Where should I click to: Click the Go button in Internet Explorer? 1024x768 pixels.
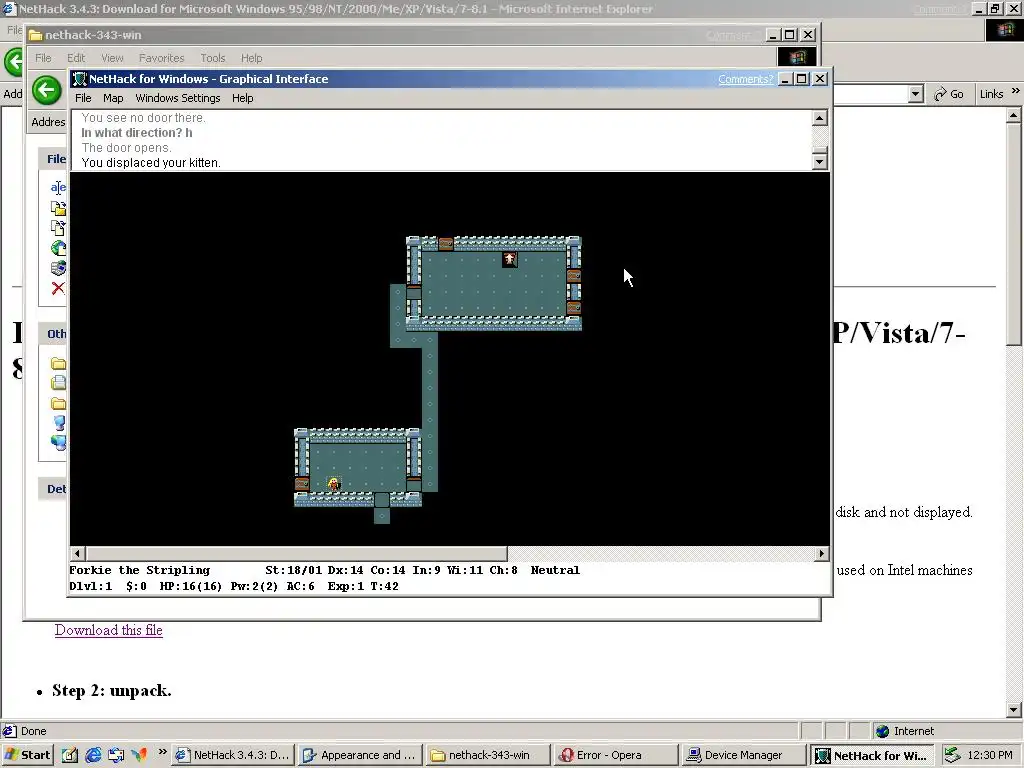pyautogui.click(x=949, y=94)
